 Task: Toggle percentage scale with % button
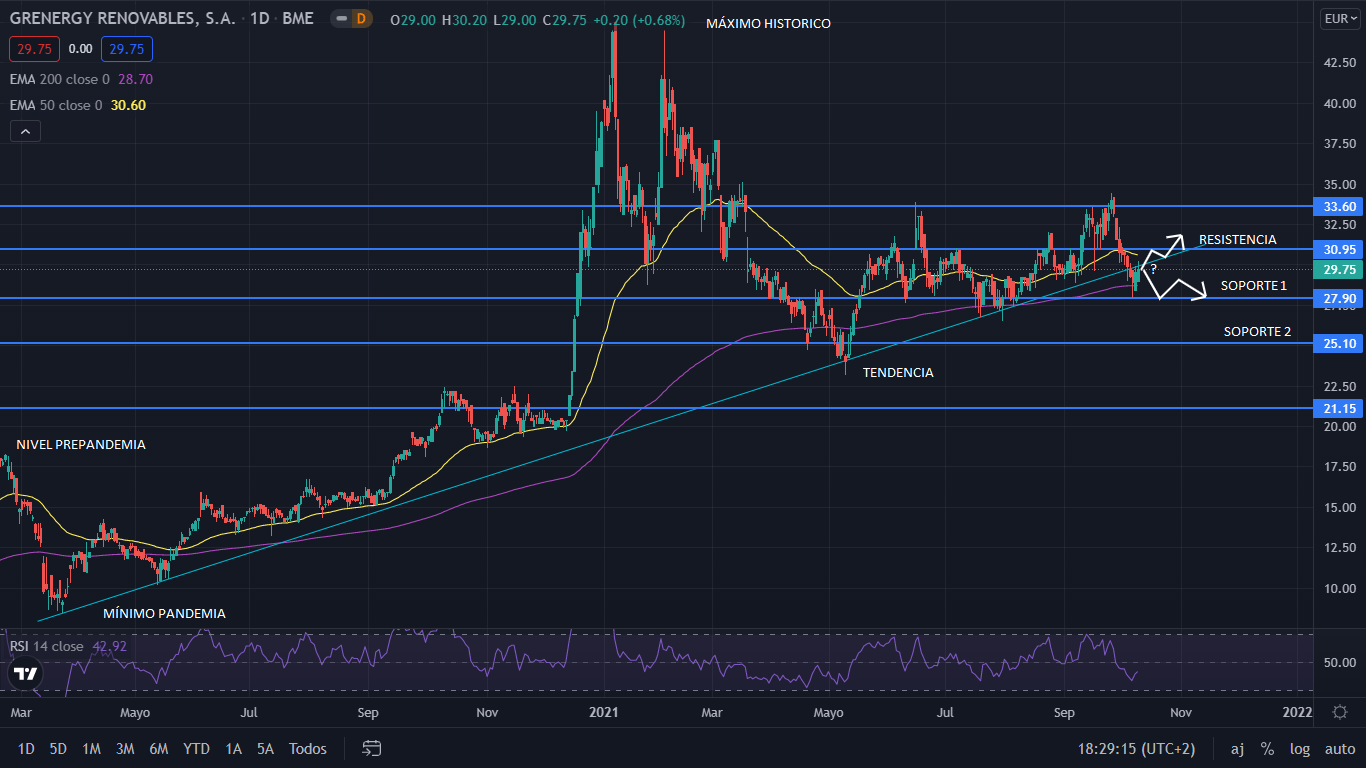[x=1267, y=748]
